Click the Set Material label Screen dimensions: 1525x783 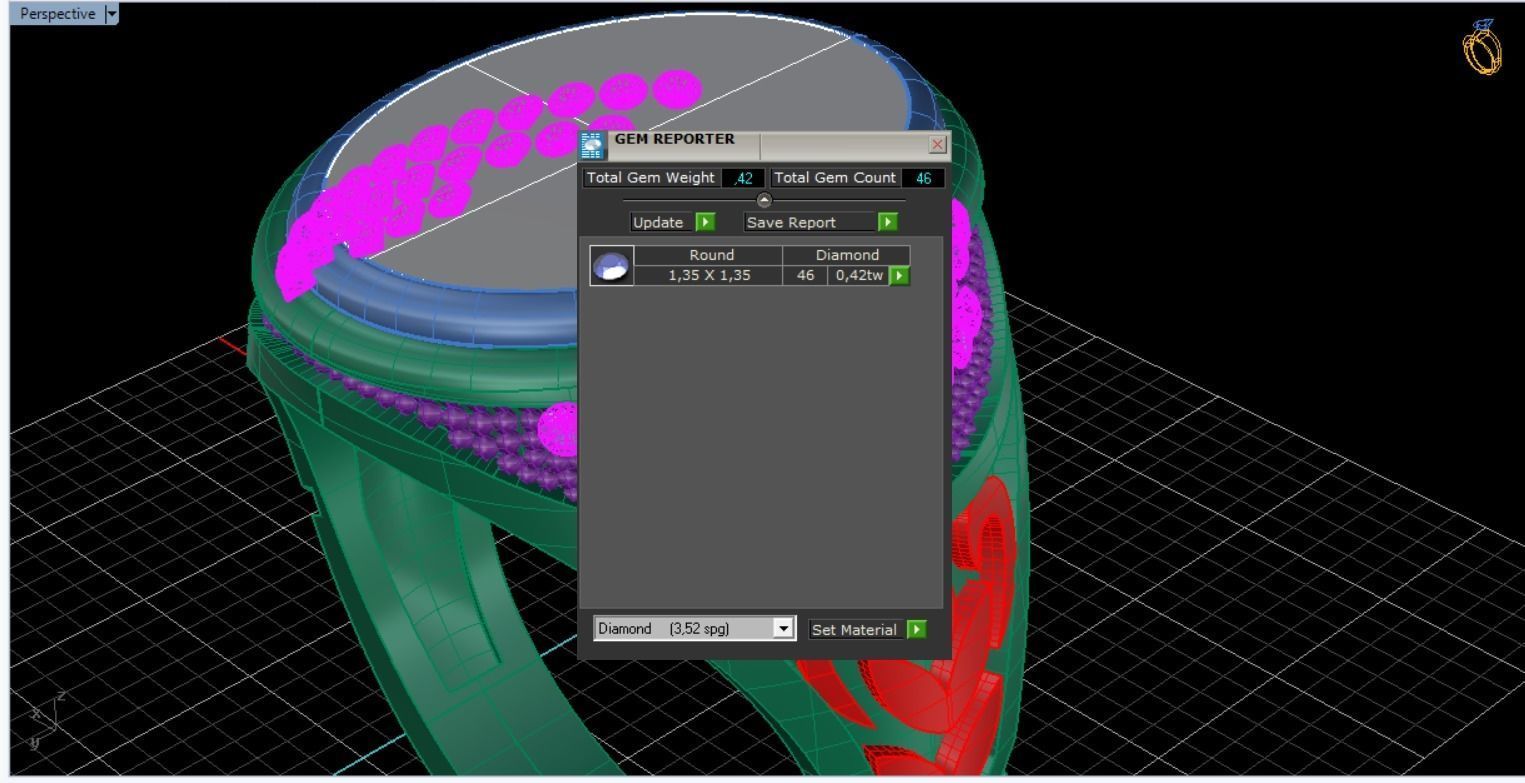(854, 630)
